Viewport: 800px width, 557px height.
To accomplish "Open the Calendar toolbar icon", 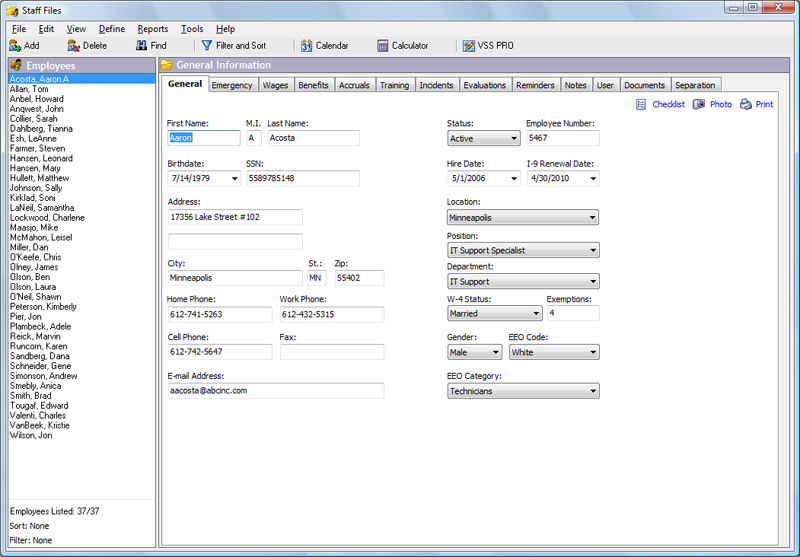I will (307, 46).
